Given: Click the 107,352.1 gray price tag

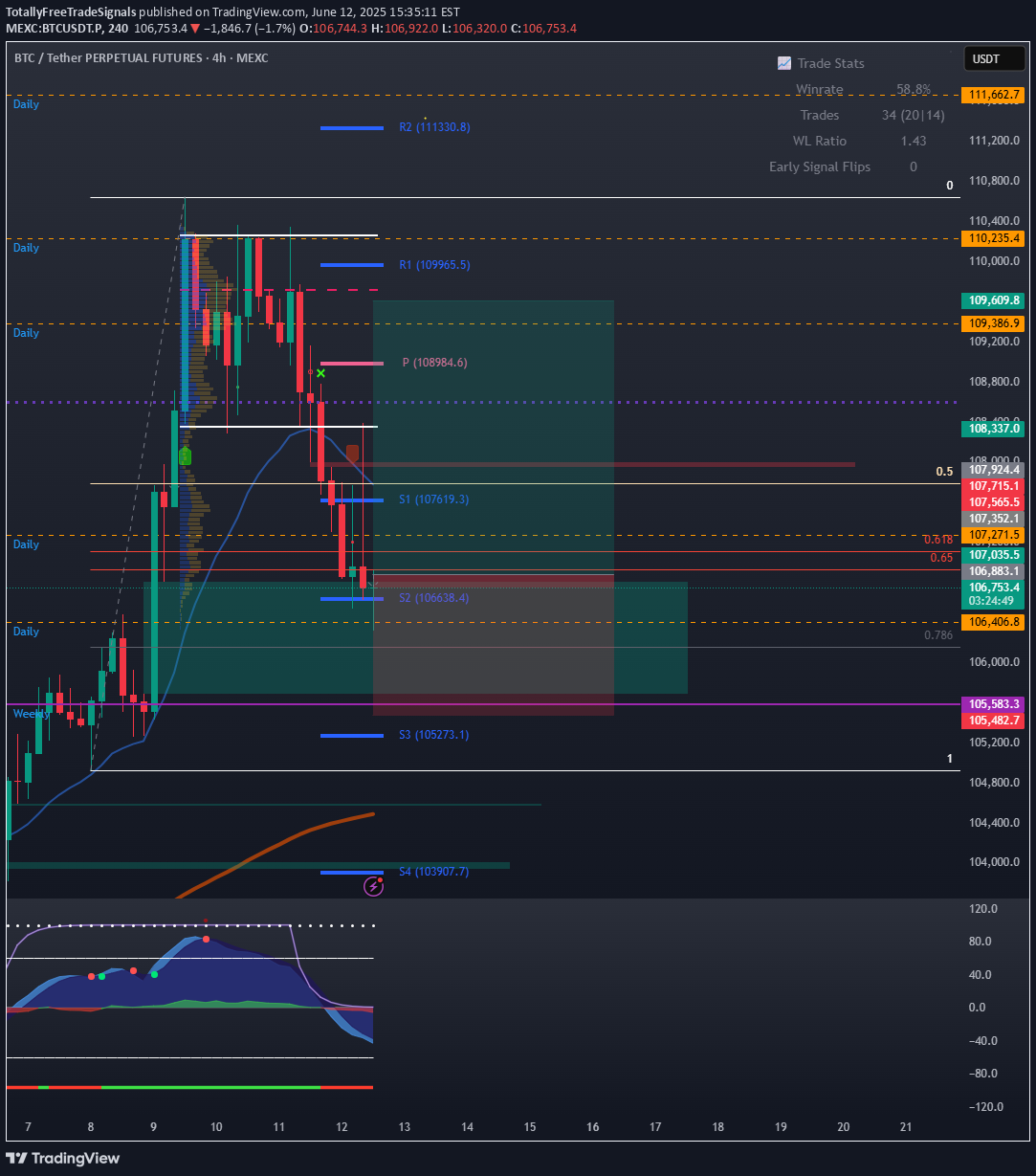Looking at the screenshot, I should click(994, 519).
